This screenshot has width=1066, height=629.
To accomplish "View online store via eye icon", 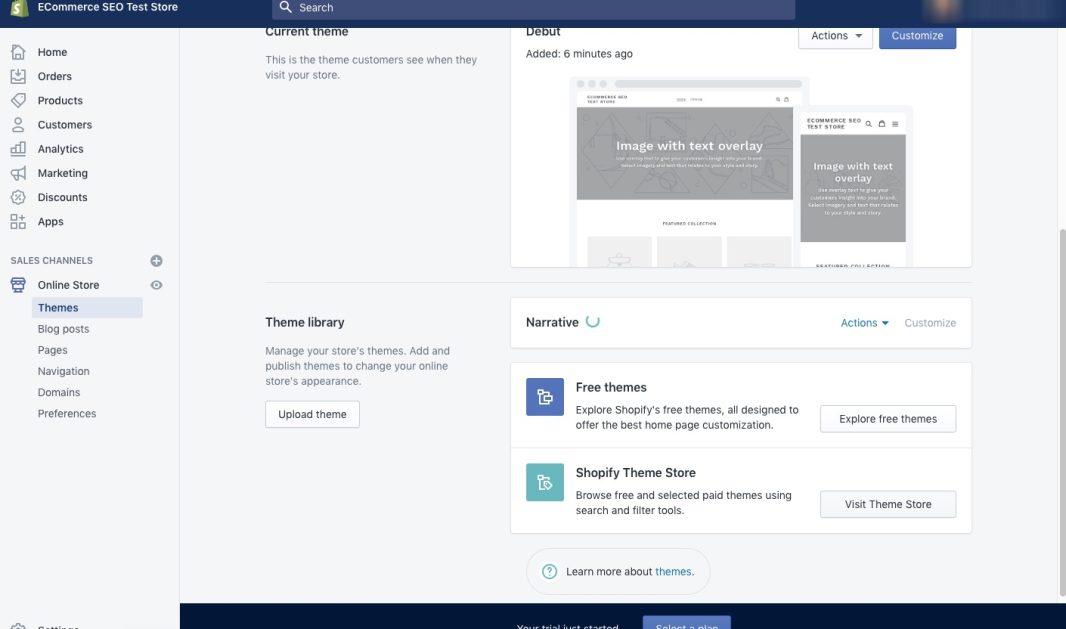I will 156,285.
